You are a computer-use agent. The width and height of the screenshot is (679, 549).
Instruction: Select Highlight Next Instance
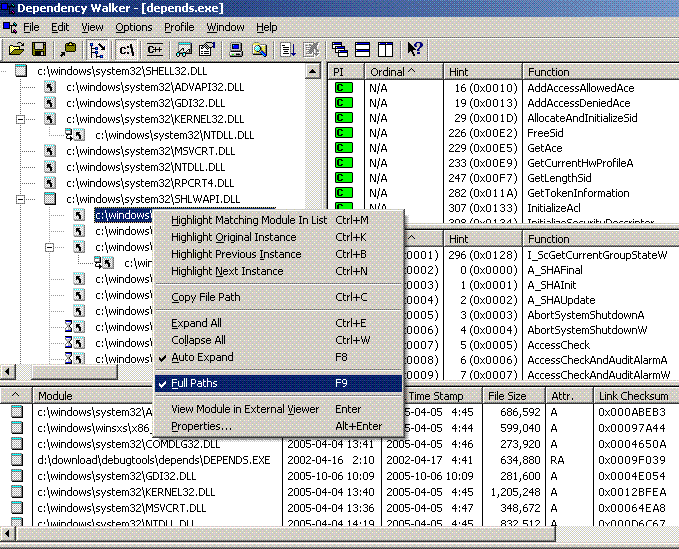pyautogui.click(x=278, y=271)
